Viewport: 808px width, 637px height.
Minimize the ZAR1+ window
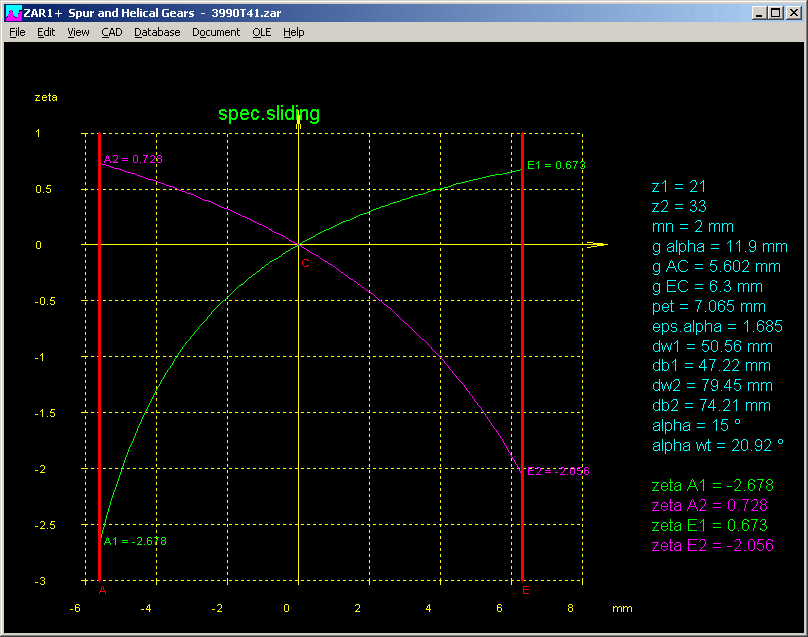click(x=759, y=12)
